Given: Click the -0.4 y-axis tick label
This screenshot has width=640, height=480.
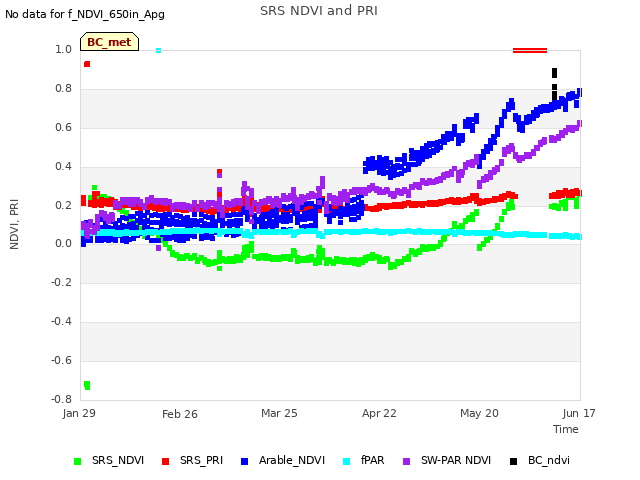Looking at the screenshot, I should [x=62, y=322].
